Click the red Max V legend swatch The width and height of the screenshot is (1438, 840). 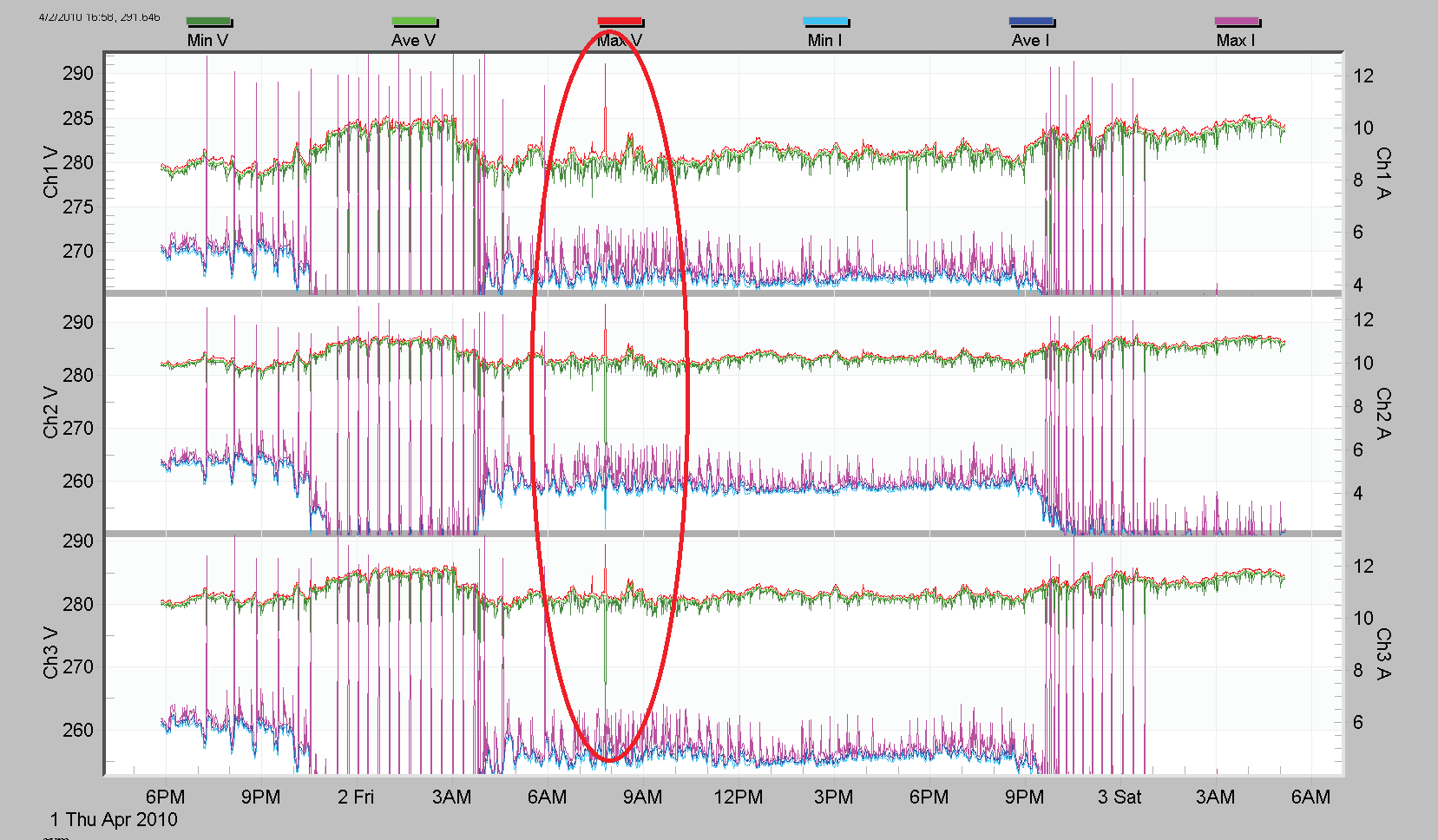[620, 19]
